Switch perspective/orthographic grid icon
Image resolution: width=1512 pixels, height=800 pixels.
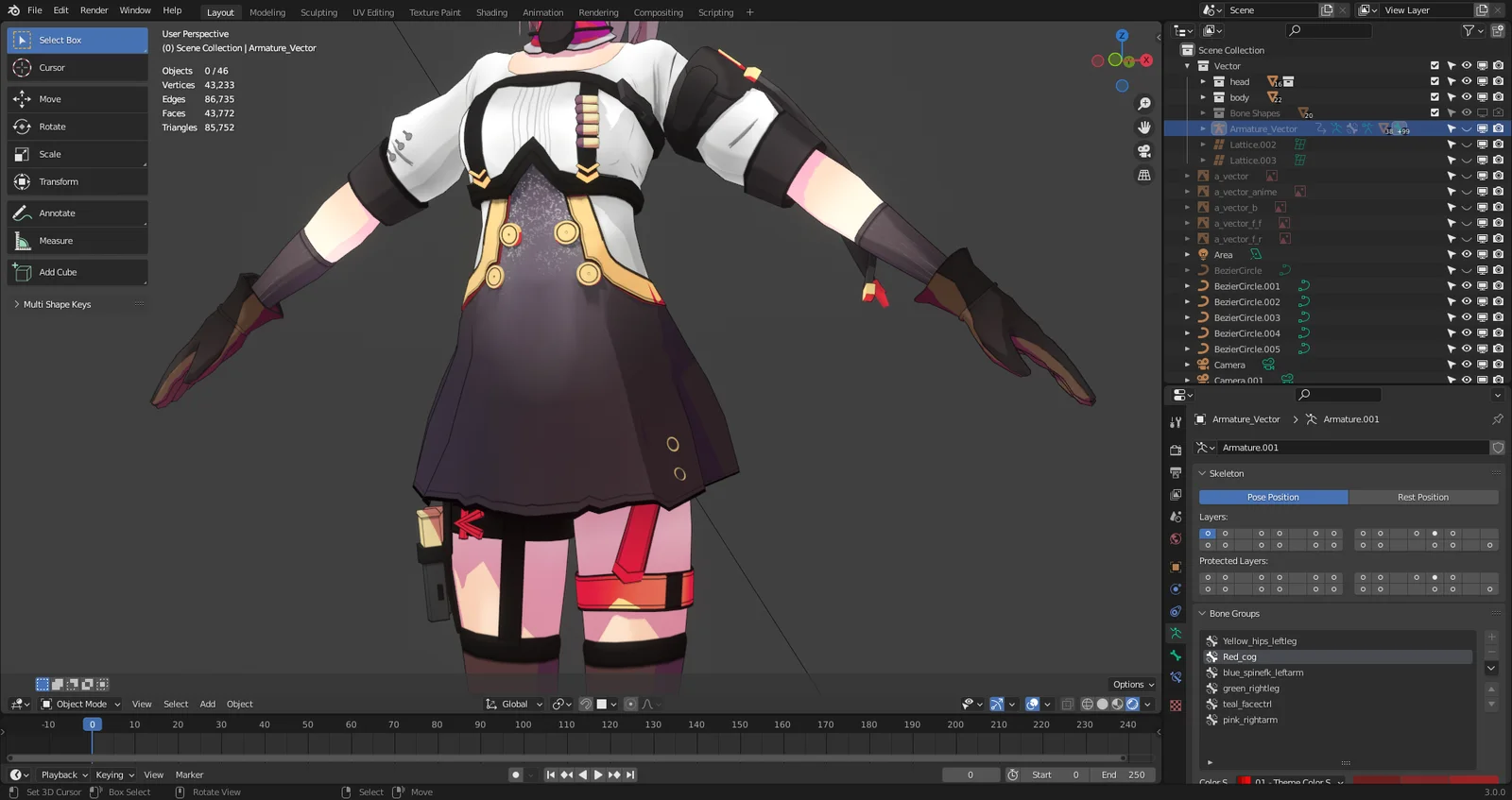tap(1144, 175)
